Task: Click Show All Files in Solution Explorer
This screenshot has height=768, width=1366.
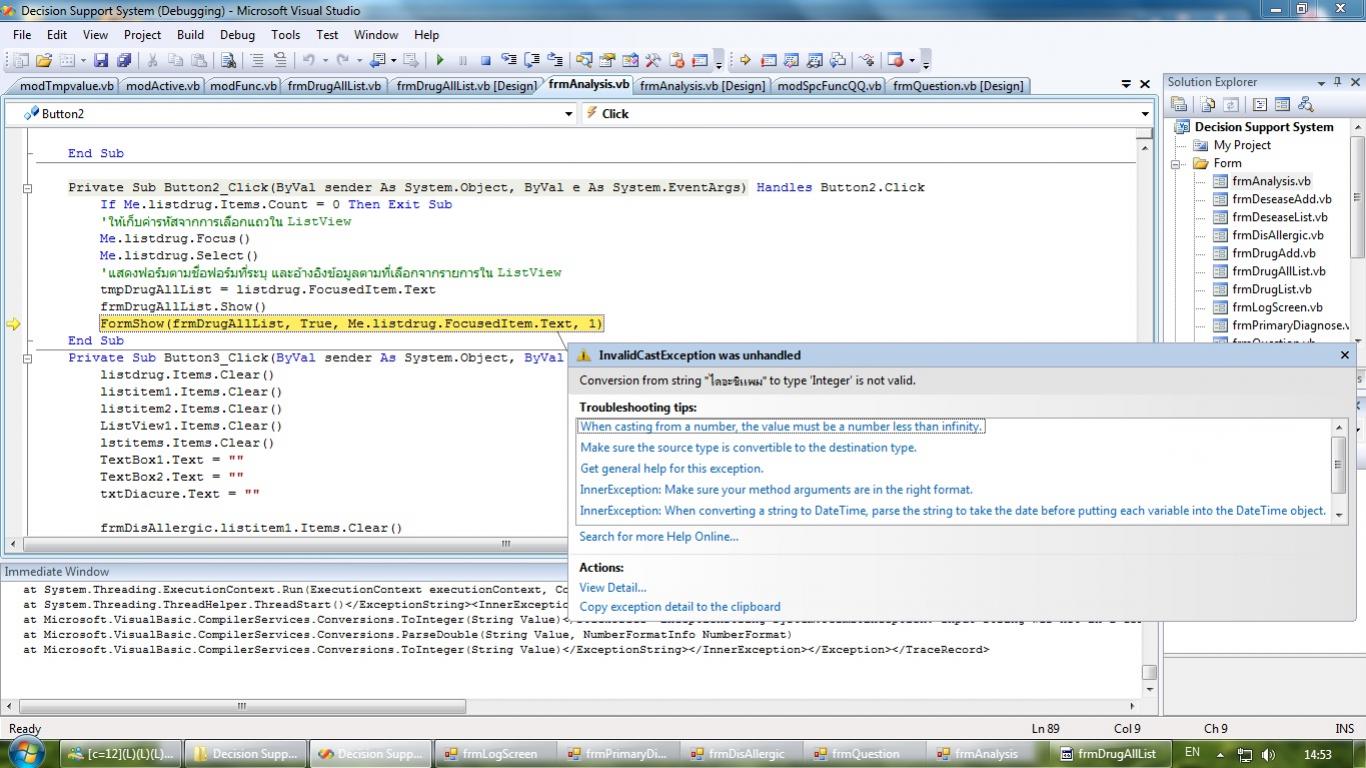Action: pos(1208,104)
